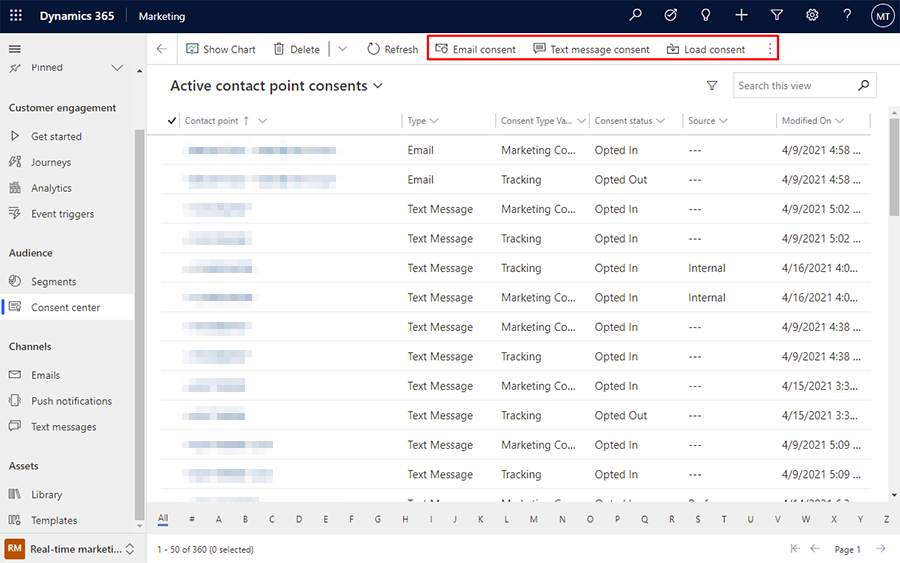900x563 pixels.
Task: Open Segments in the sidebar
Action: point(53,282)
